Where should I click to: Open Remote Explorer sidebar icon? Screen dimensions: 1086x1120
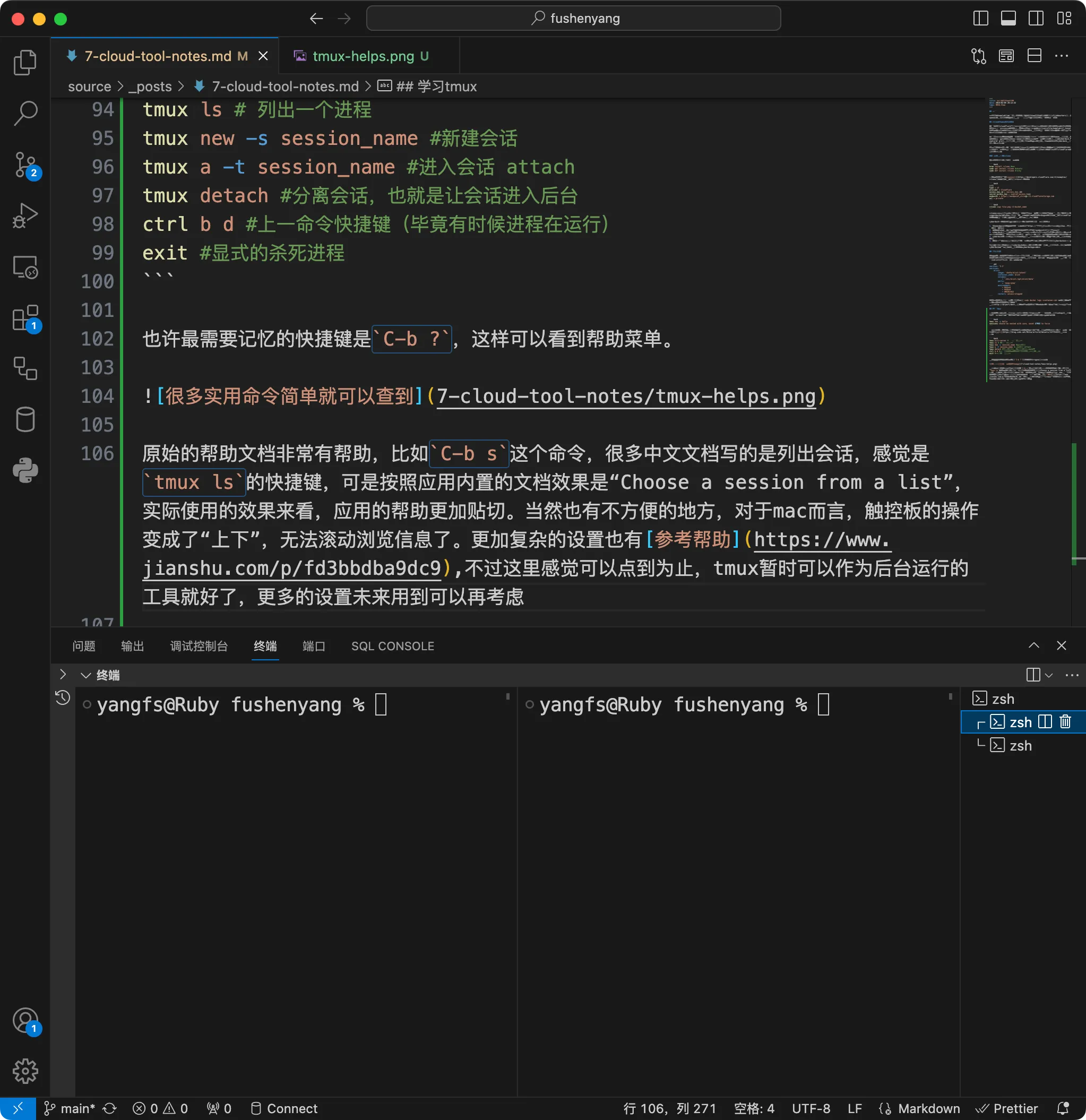[x=25, y=267]
